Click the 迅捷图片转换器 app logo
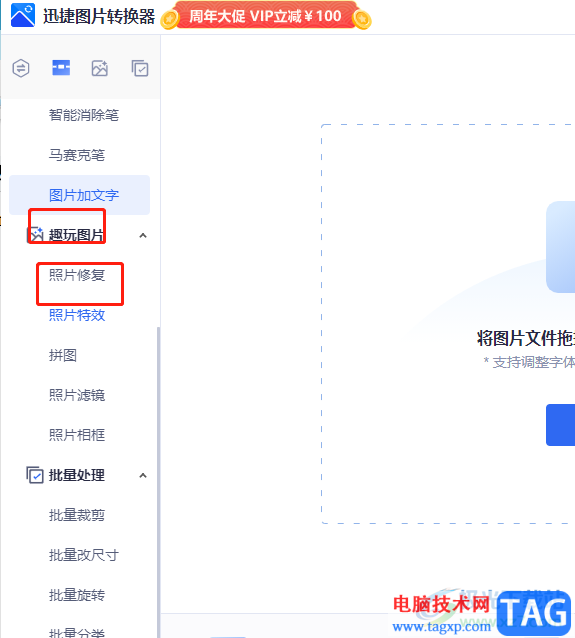This screenshot has height=638, width=575. (23, 15)
